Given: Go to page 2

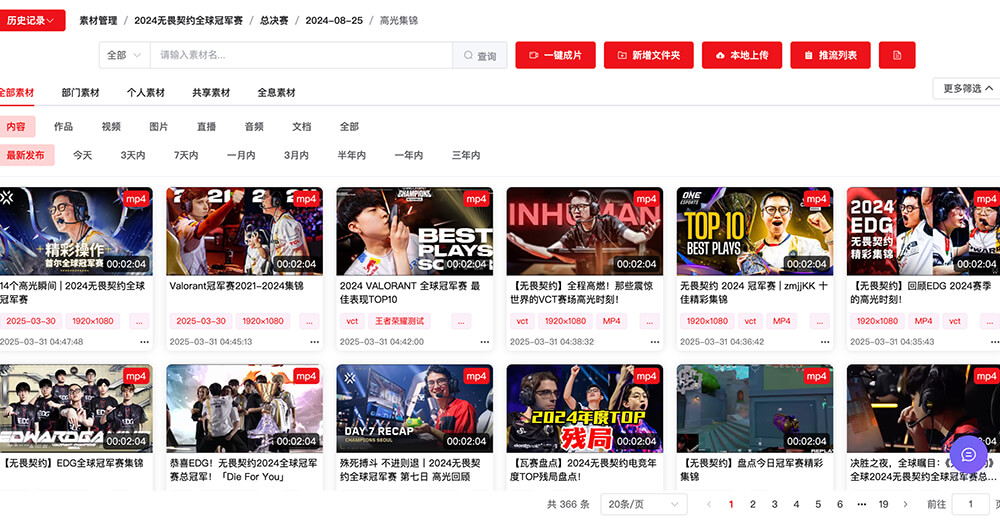Looking at the screenshot, I should click(753, 504).
